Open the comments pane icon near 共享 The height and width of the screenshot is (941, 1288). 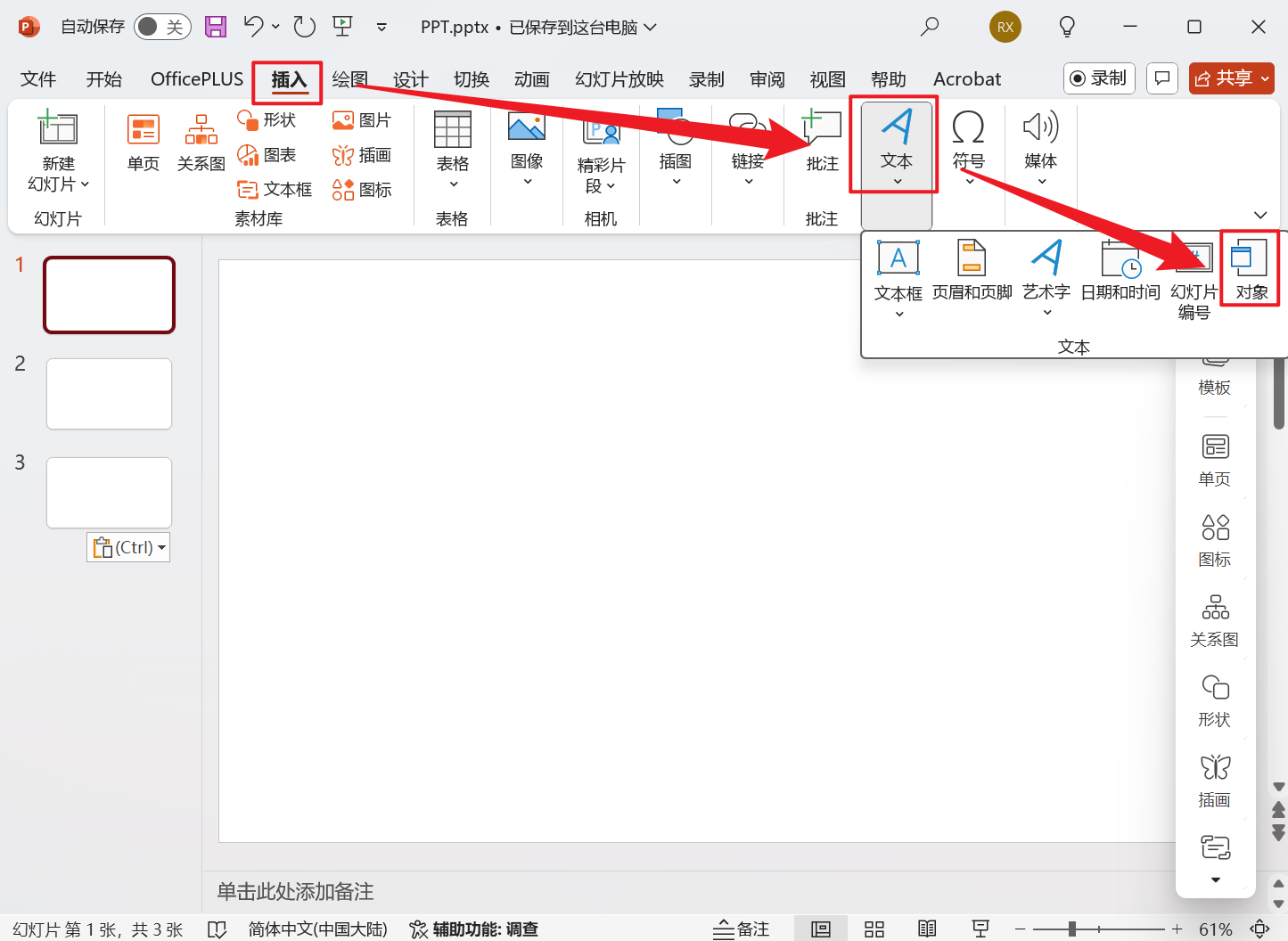click(1161, 78)
